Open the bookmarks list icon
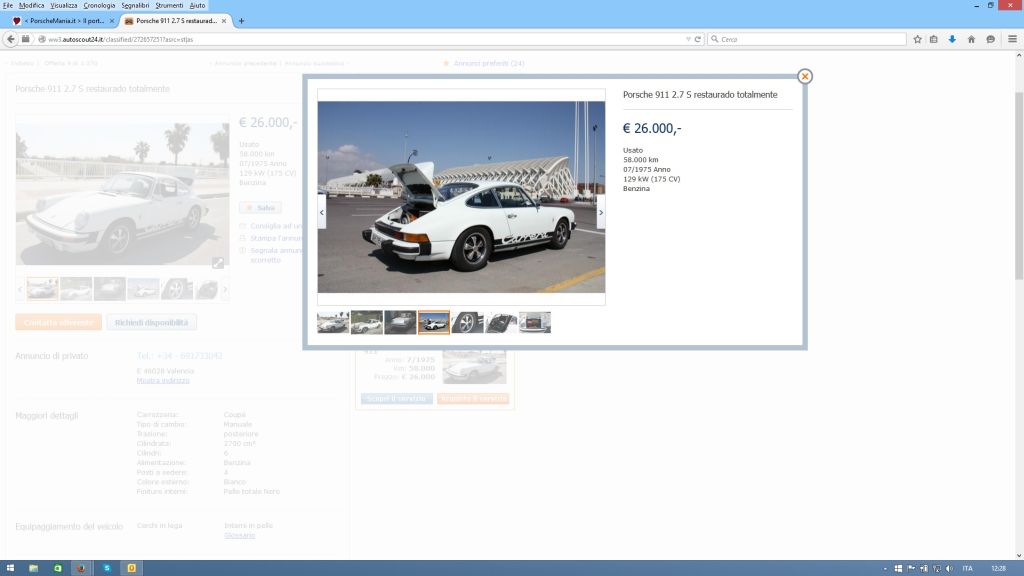This screenshot has width=1024, height=576. 934,39
